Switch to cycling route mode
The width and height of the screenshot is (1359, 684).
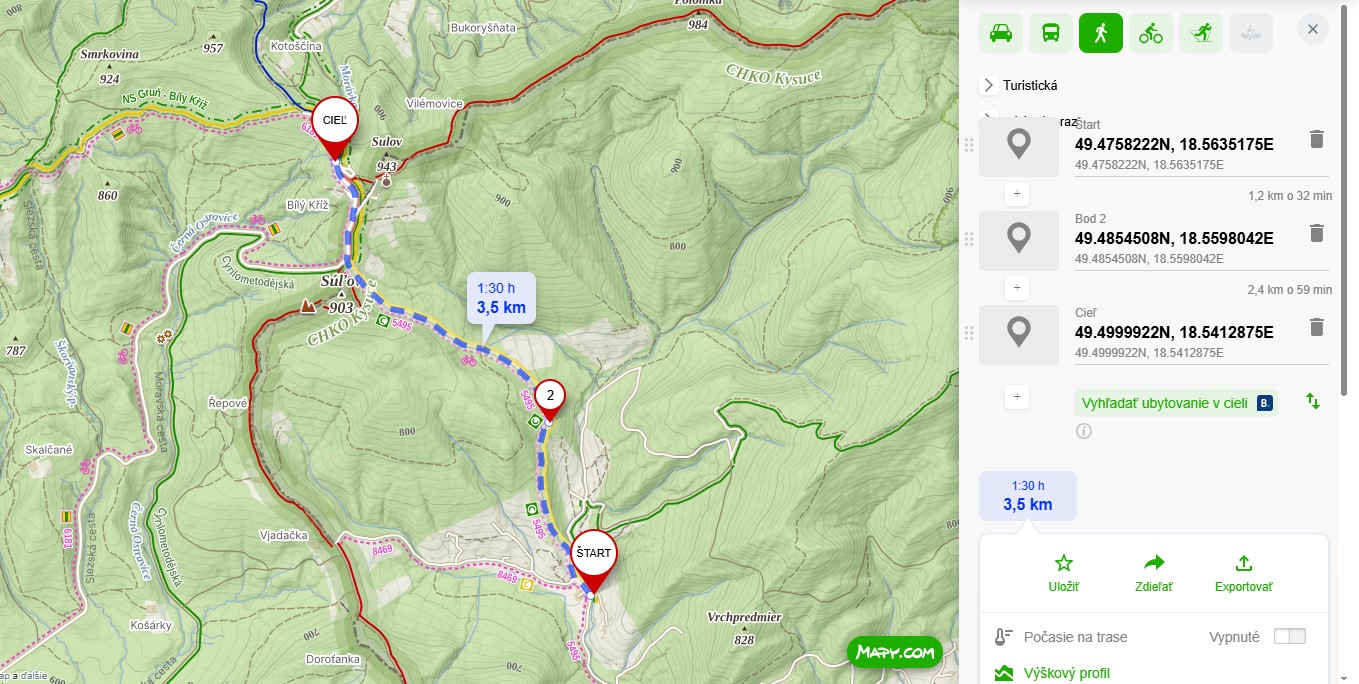pyautogui.click(x=1151, y=33)
